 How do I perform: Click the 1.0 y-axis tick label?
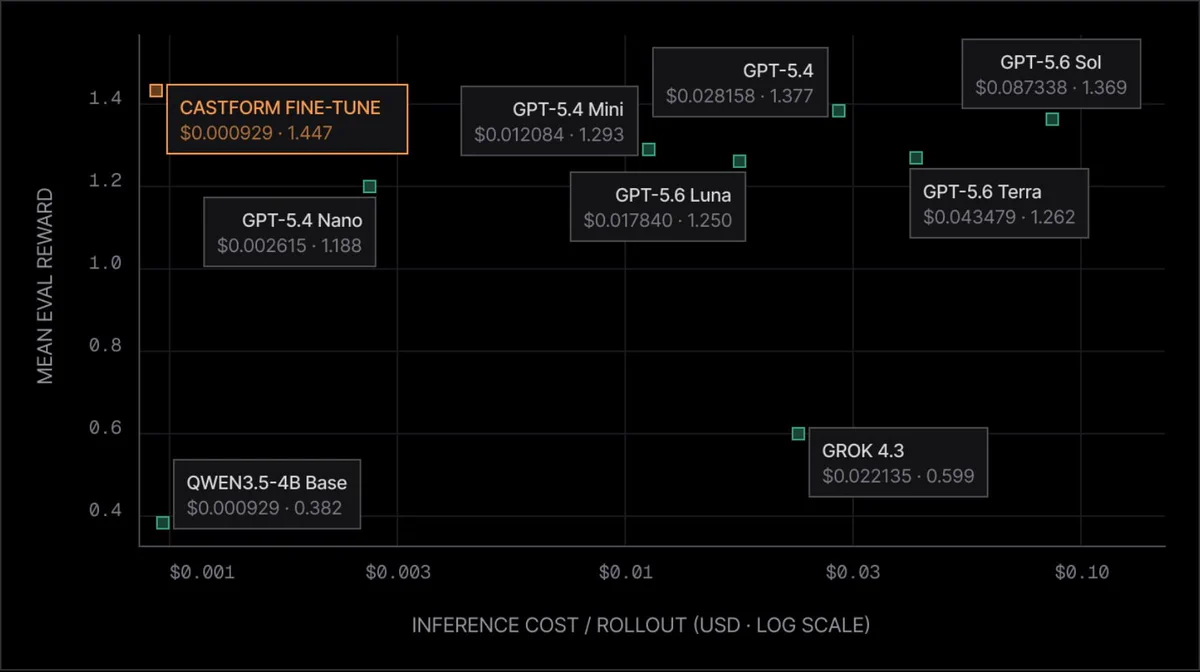[x=105, y=264]
